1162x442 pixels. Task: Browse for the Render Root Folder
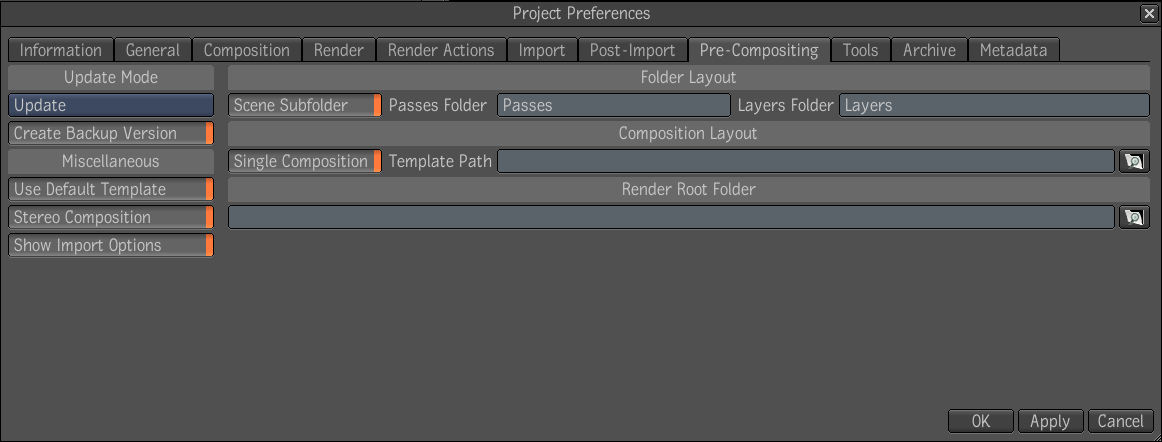pyautogui.click(x=1134, y=217)
